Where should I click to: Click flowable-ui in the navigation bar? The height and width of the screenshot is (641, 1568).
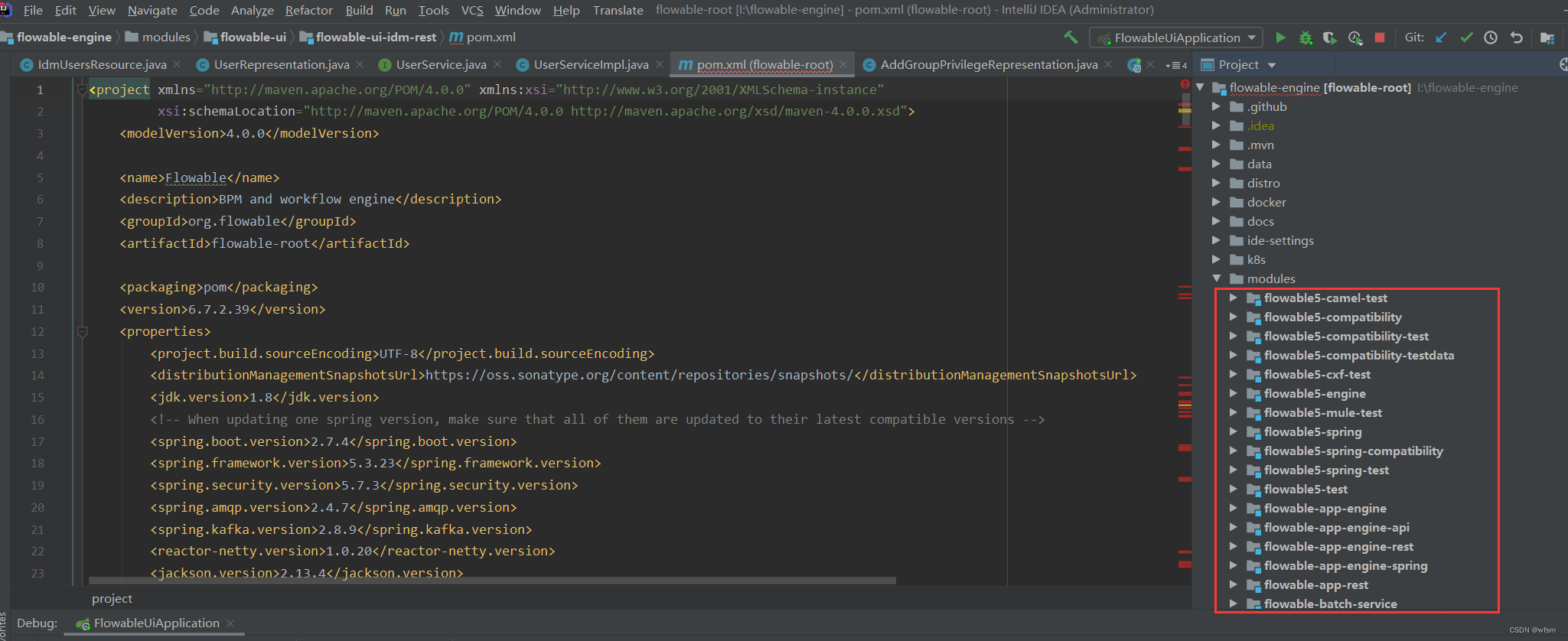245,37
